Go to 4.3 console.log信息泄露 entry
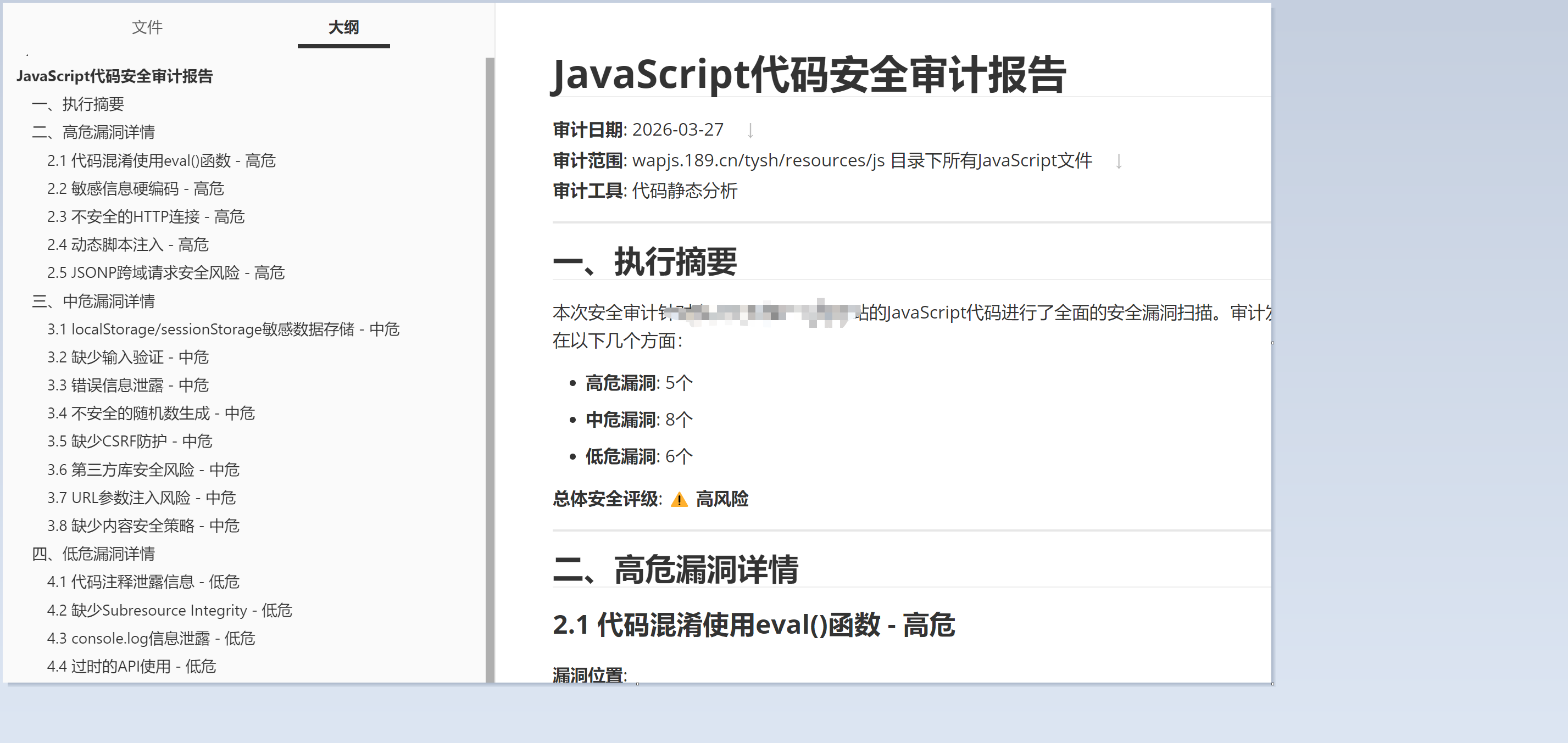1568x743 pixels. point(151,638)
